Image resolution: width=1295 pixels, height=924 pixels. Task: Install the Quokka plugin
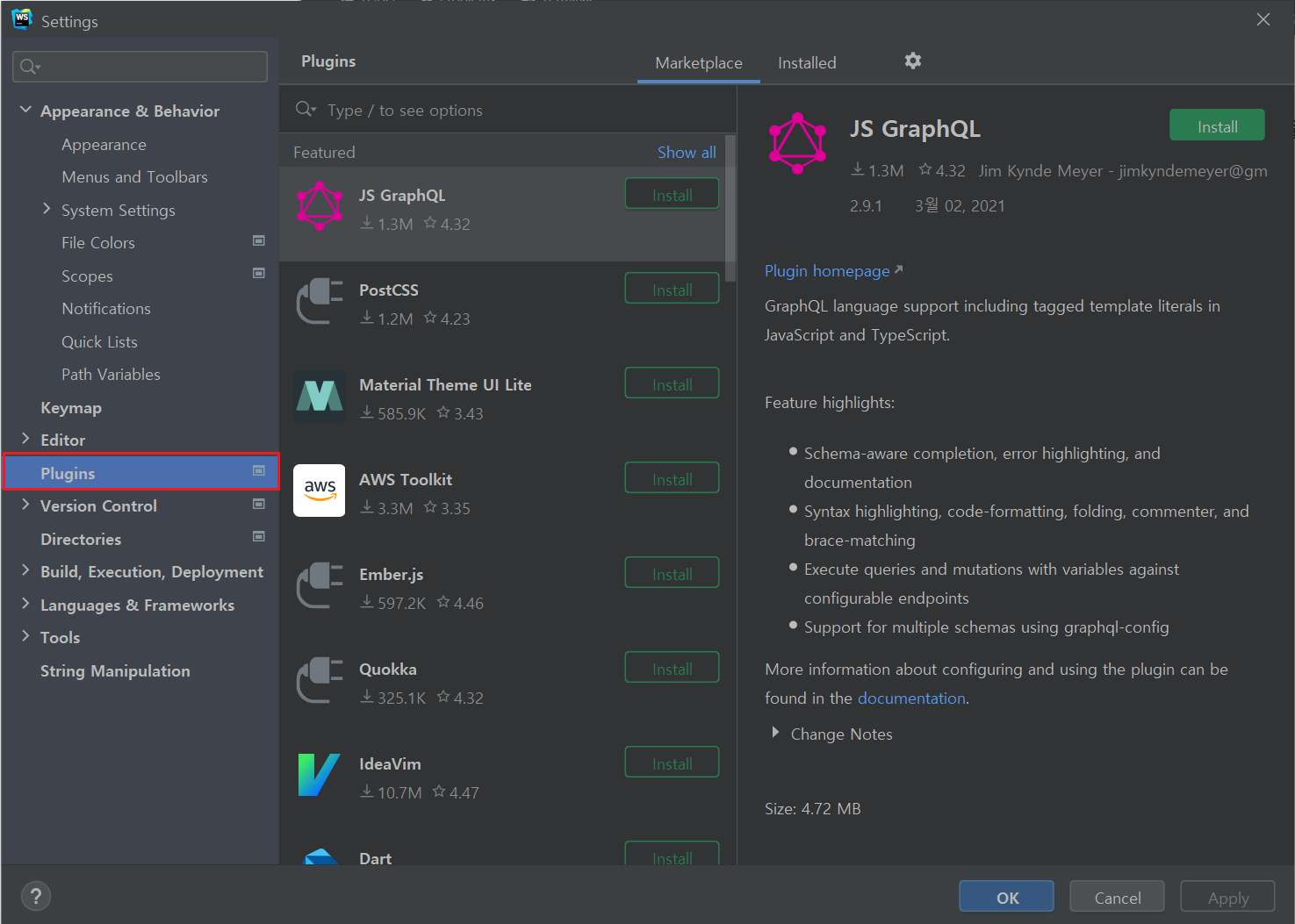pyautogui.click(x=672, y=668)
